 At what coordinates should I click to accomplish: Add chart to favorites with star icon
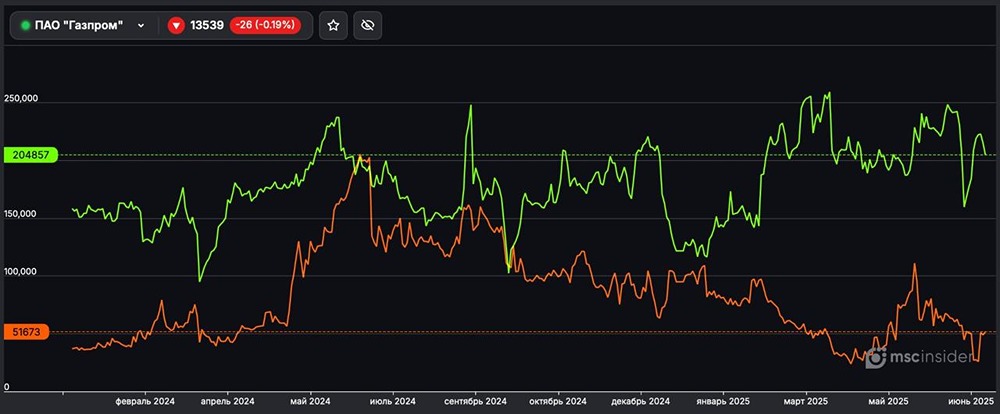pyautogui.click(x=333, y=26)
